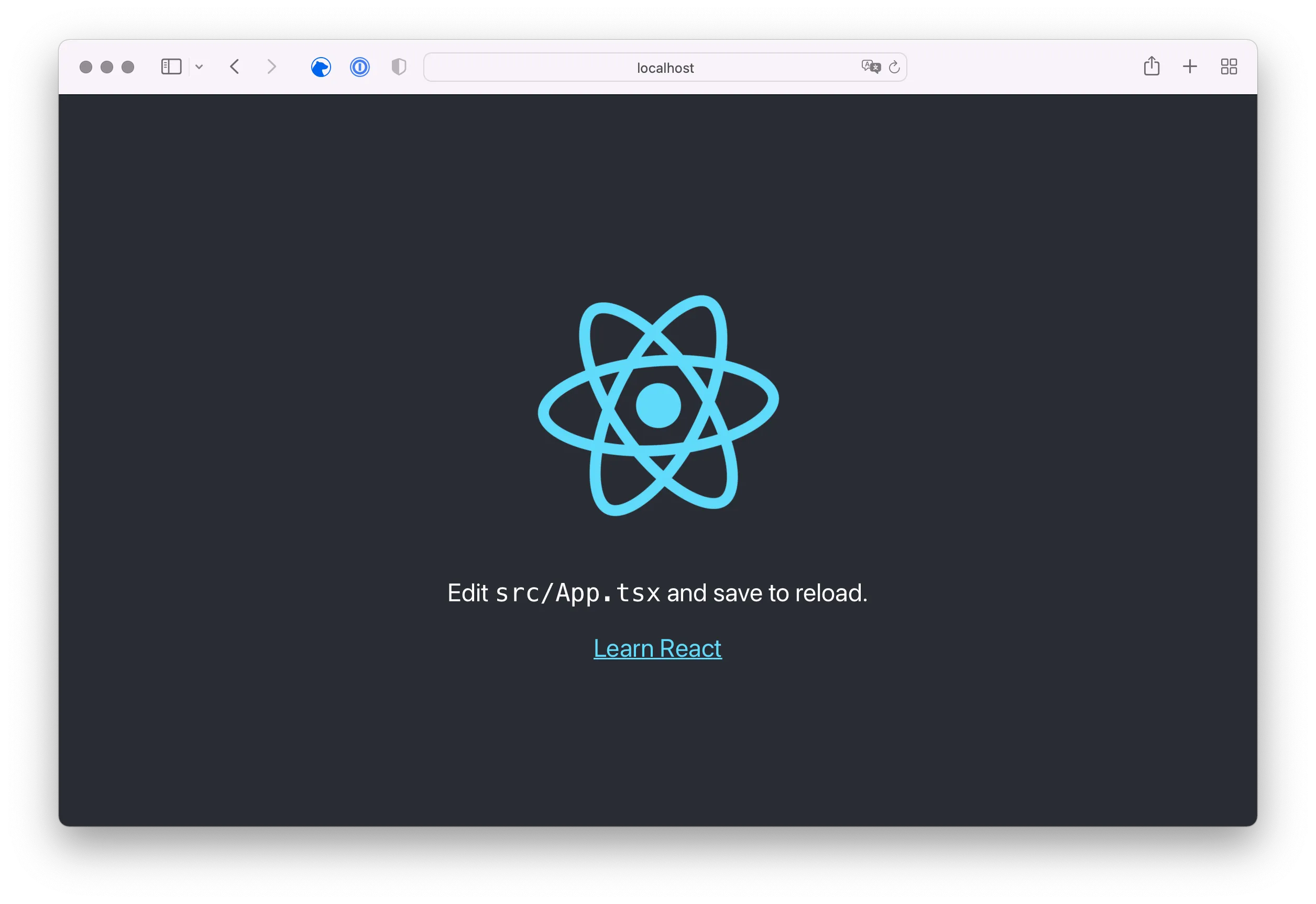The height and width of the screenshot is (904, 1316).
Task: Click the Share button in the toolbar
Action: click(x=1151, y=67)
